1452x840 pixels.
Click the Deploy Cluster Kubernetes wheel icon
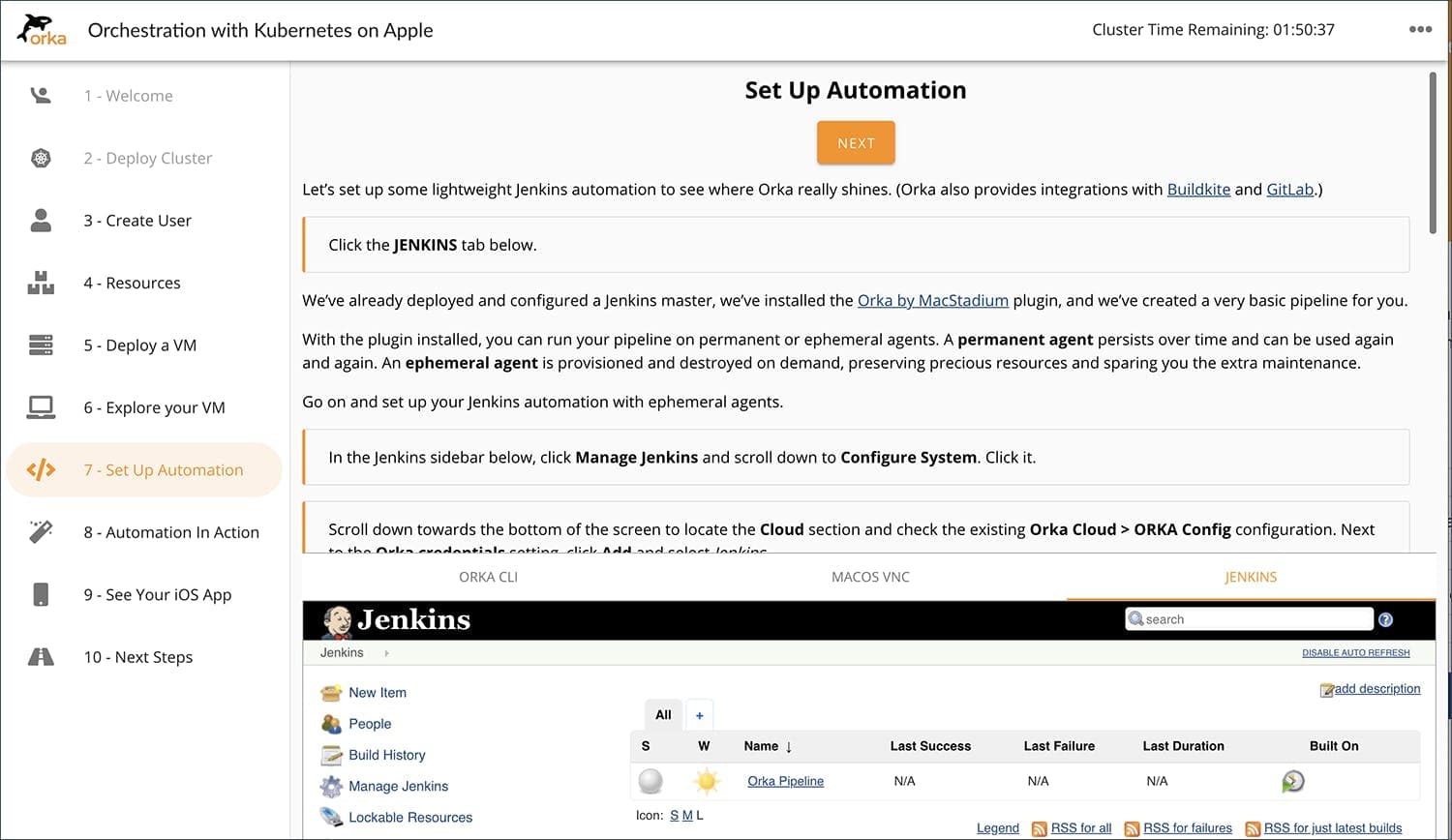[x=41, y=158]
